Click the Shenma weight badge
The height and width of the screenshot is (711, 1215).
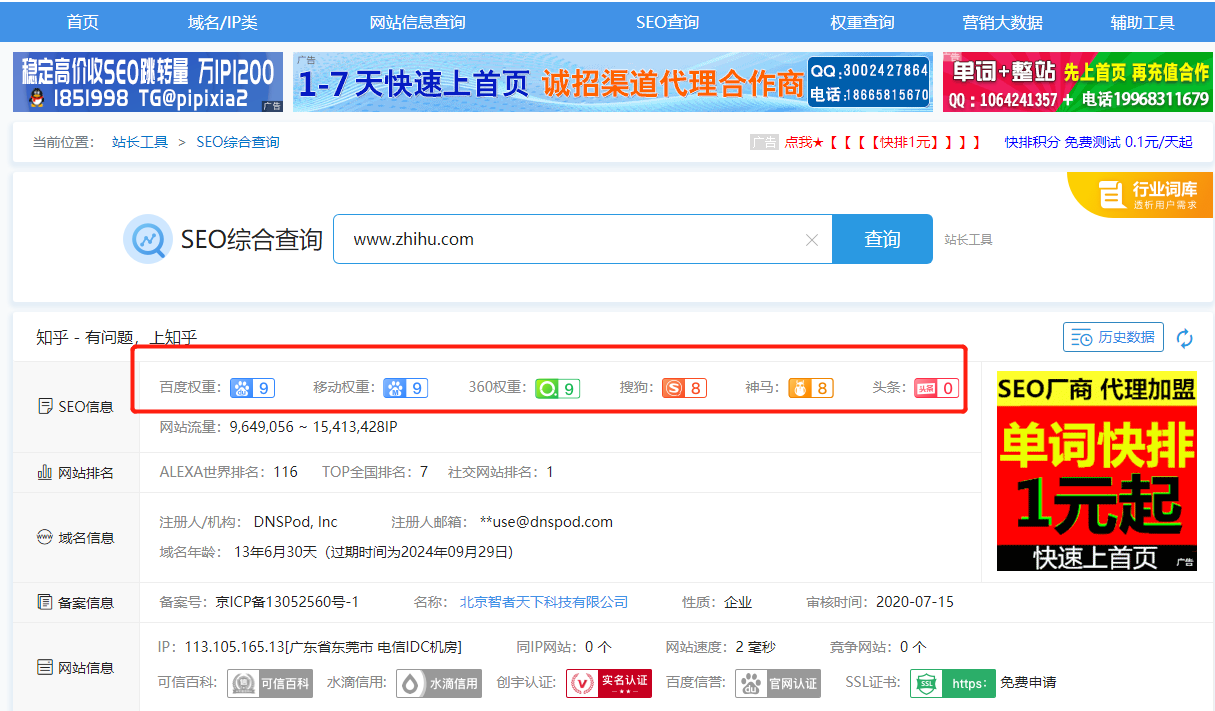click(811, 388)
